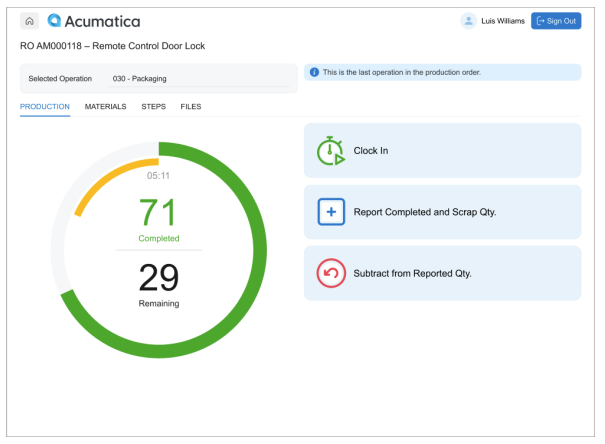Click the Clock In stopwatch icon
This screenshot has width=605, height=444.
[x=331, y=151]
